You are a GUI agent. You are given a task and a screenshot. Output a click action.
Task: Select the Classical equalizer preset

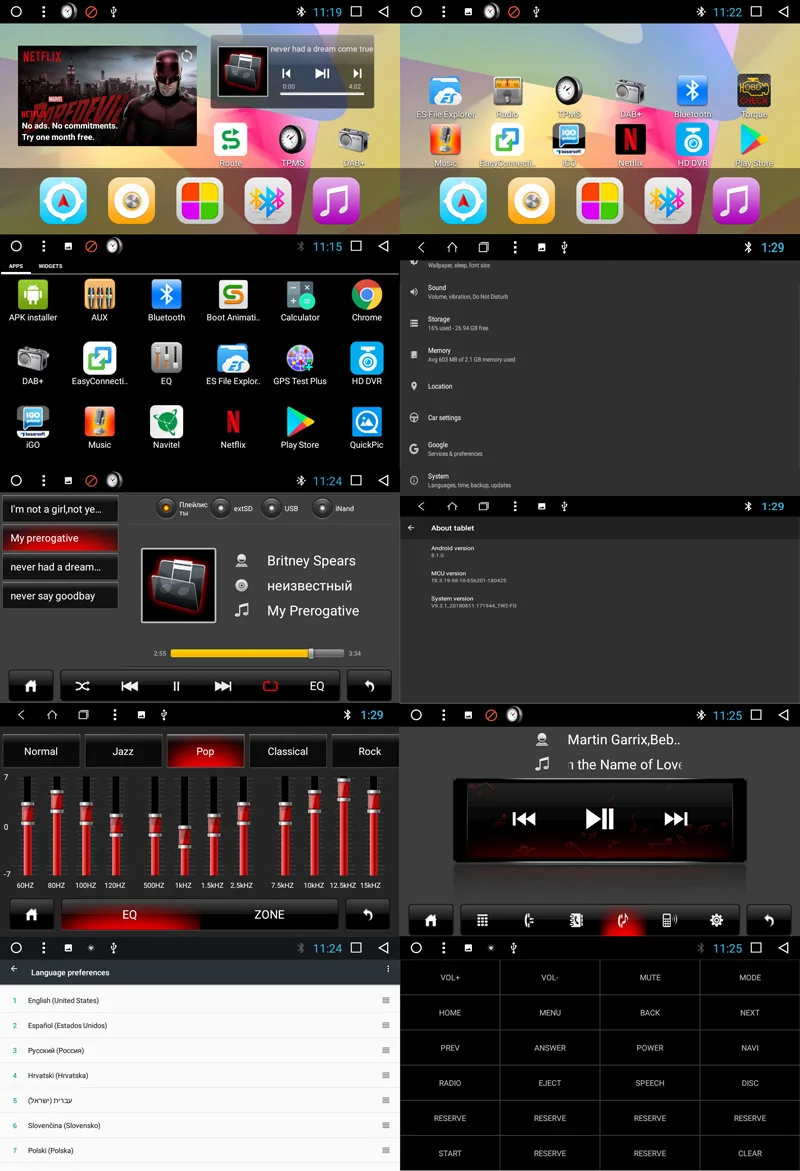coord(288,751)
